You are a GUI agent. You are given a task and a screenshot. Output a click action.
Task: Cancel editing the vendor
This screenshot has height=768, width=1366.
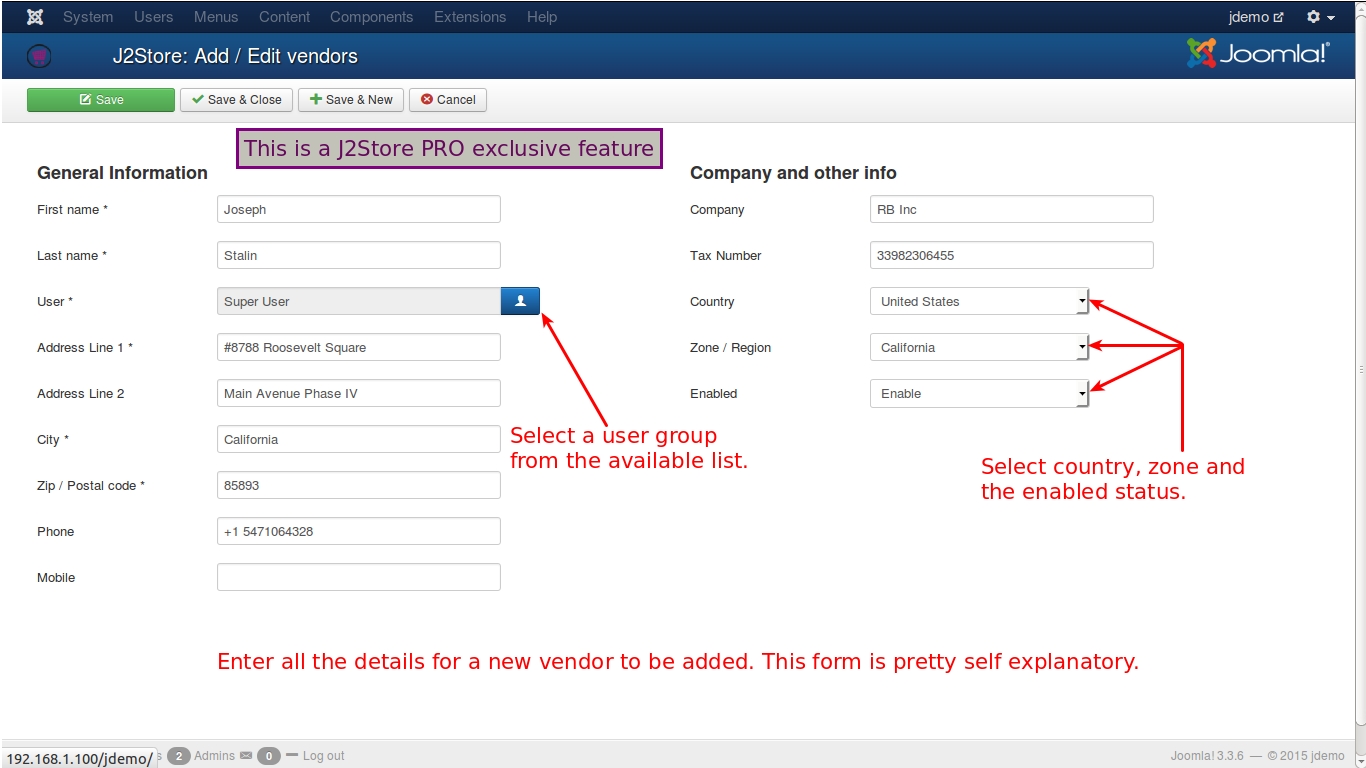pos(448,100)
